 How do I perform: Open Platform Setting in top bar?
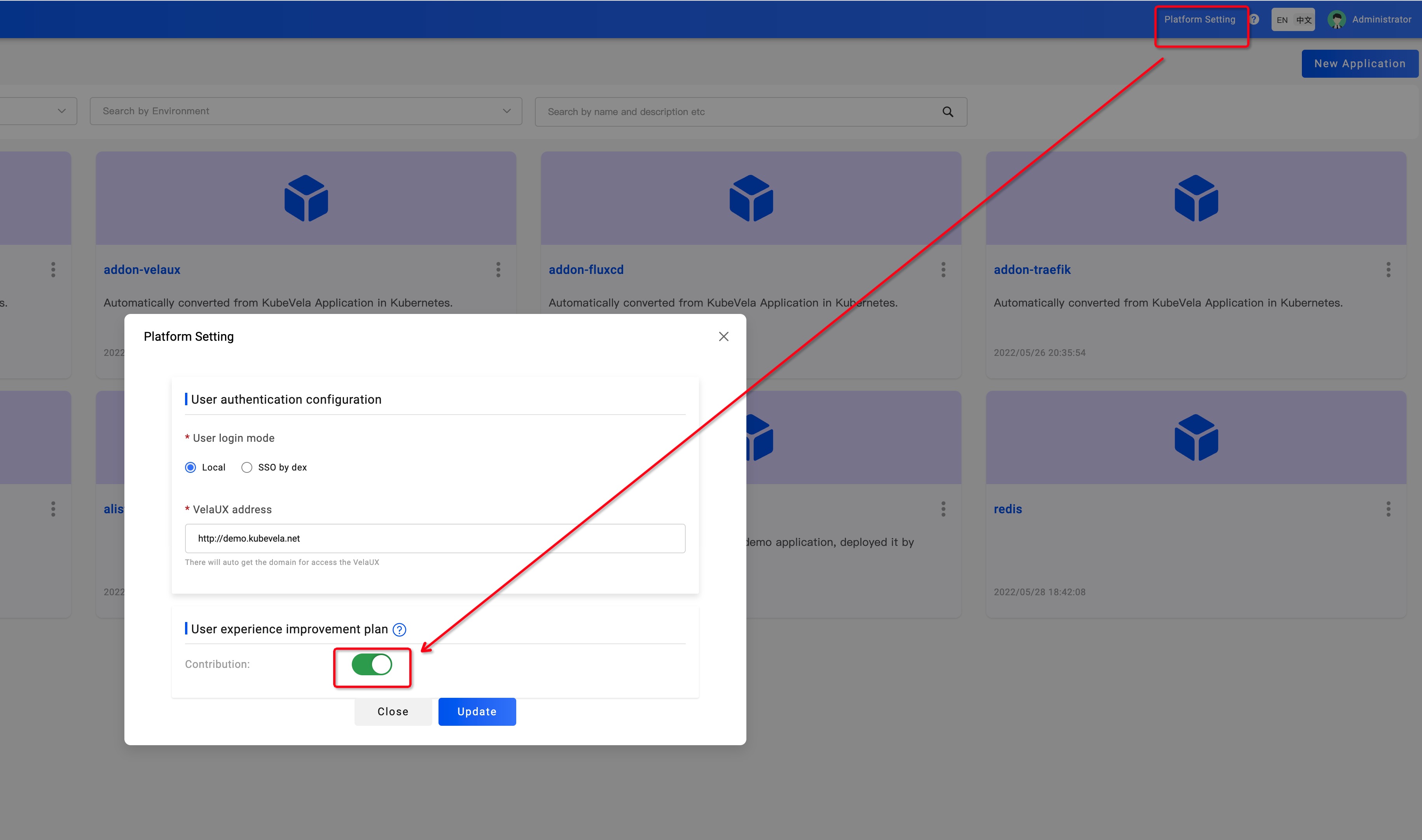[1199, 19]
